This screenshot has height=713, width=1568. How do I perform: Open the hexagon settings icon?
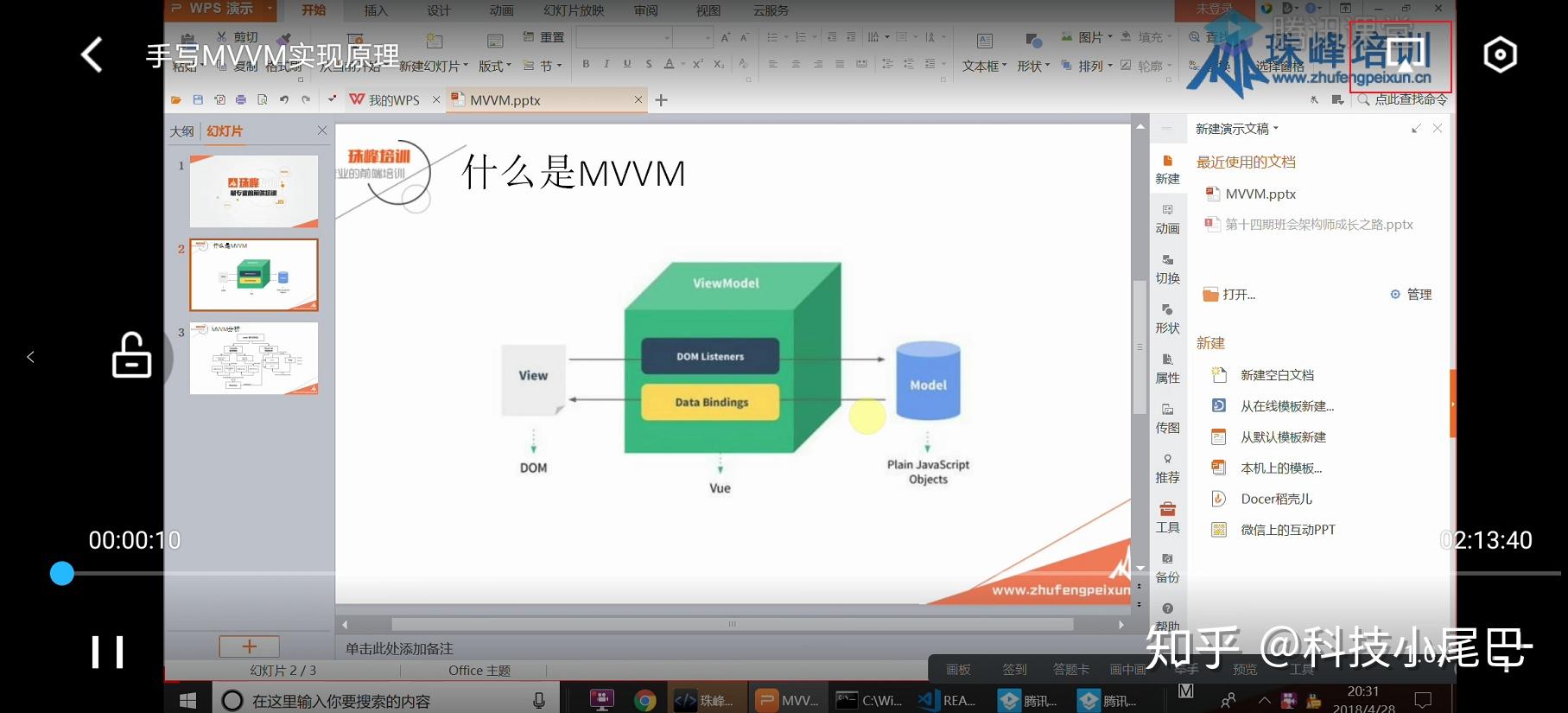(x=1500, y=54)
